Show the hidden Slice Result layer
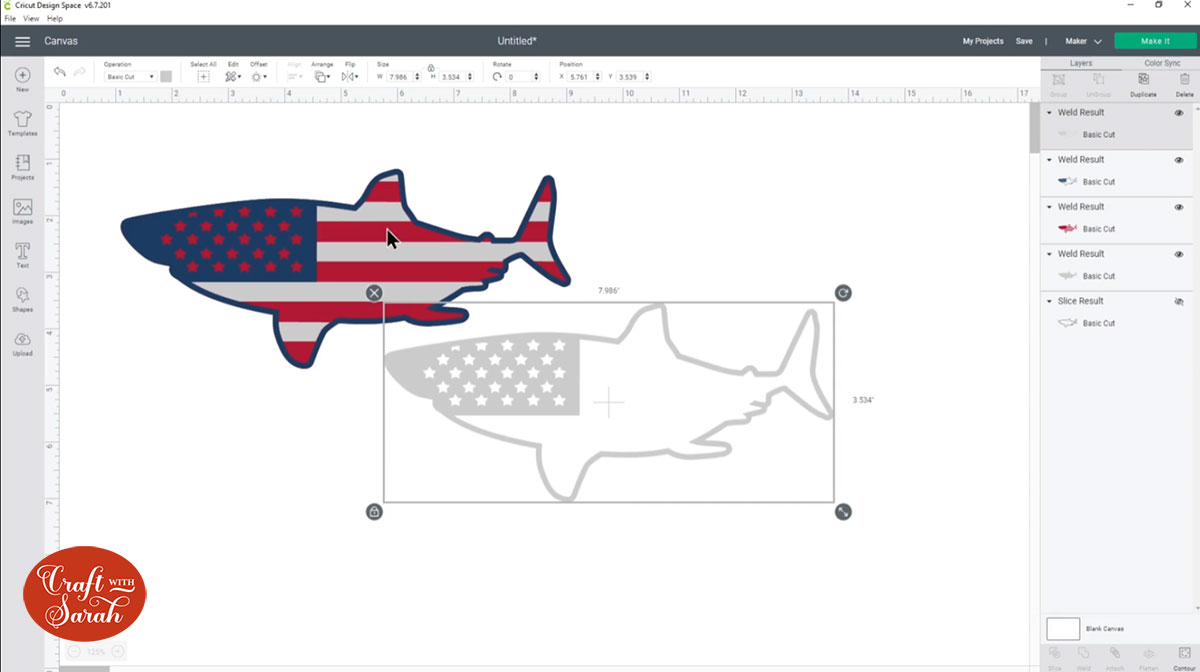The height and width of the screenshot is (672, 1200). pos(1179,301)
